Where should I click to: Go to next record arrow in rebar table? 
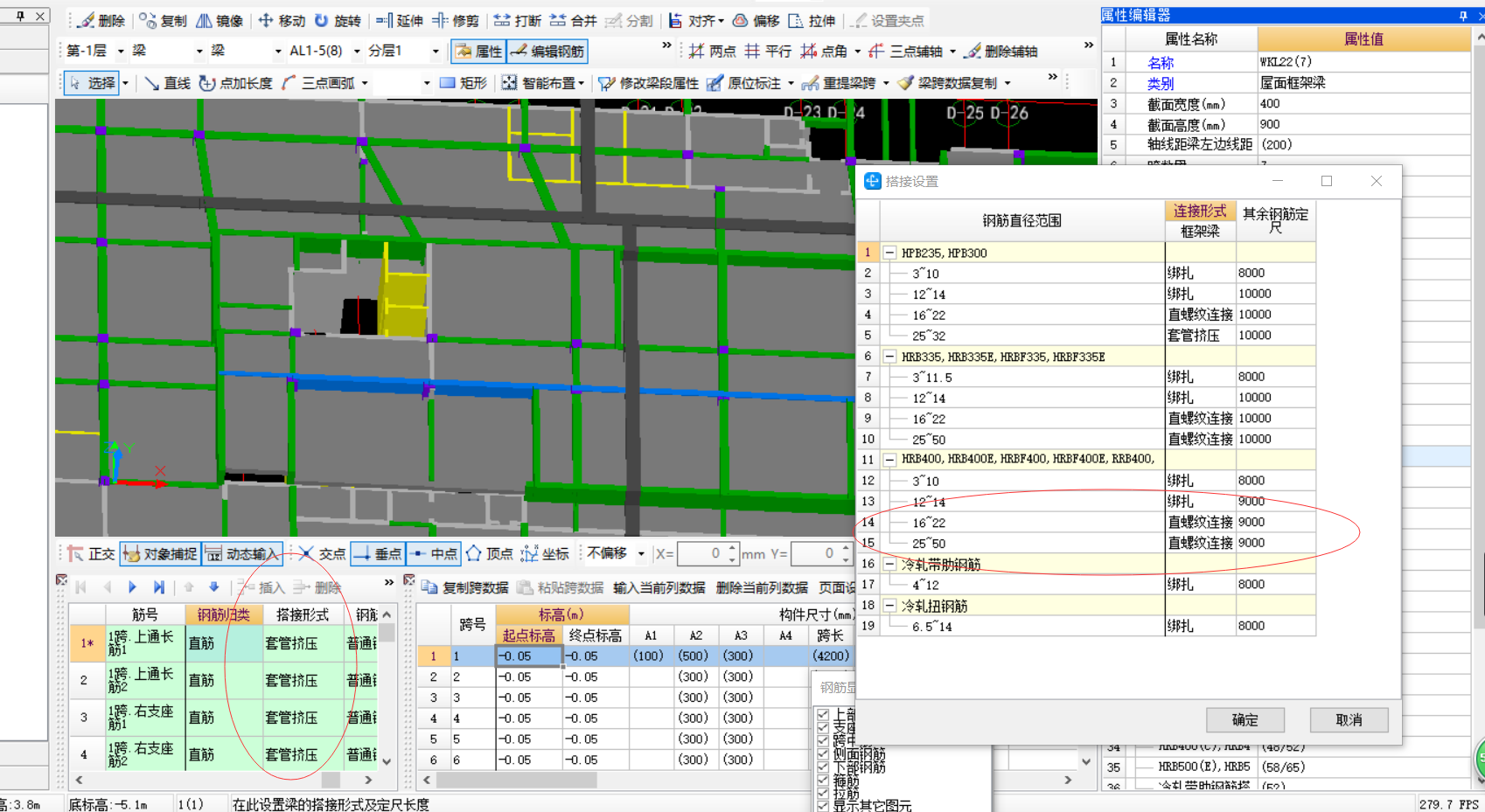(132, 587)
